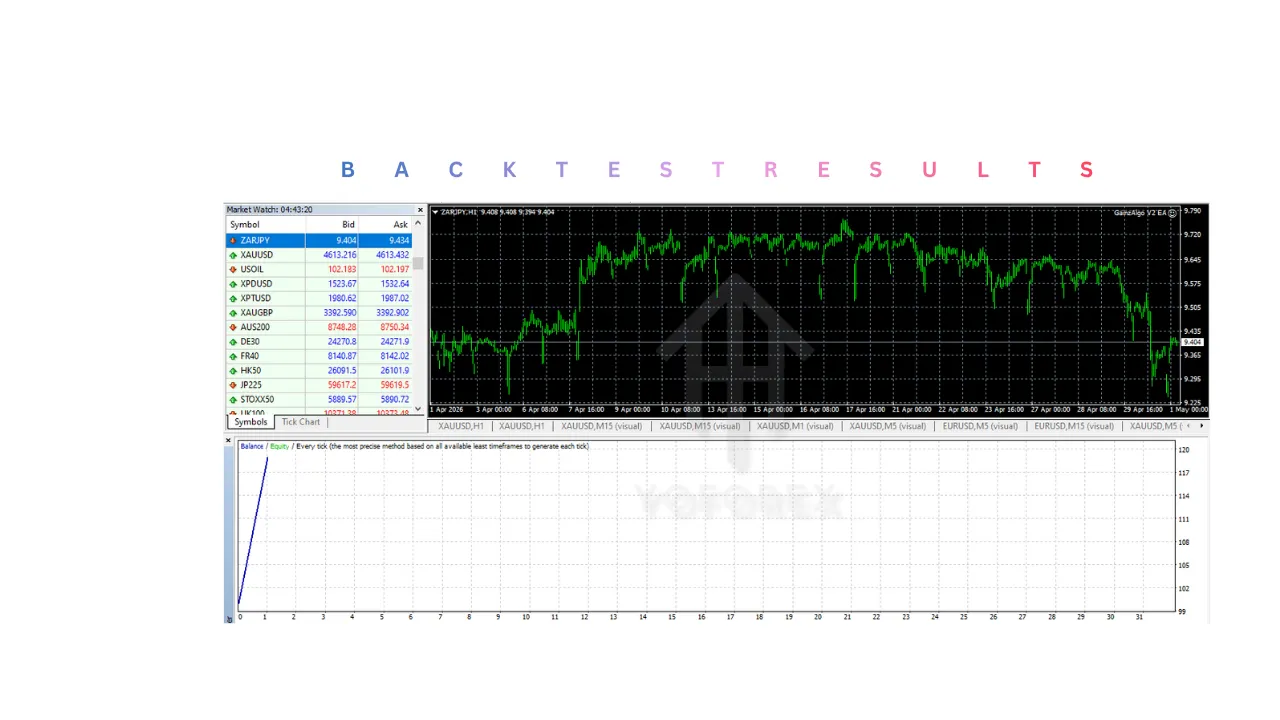
Task: Select the HK50 symbol name
Action: click(x=251, y=371)
